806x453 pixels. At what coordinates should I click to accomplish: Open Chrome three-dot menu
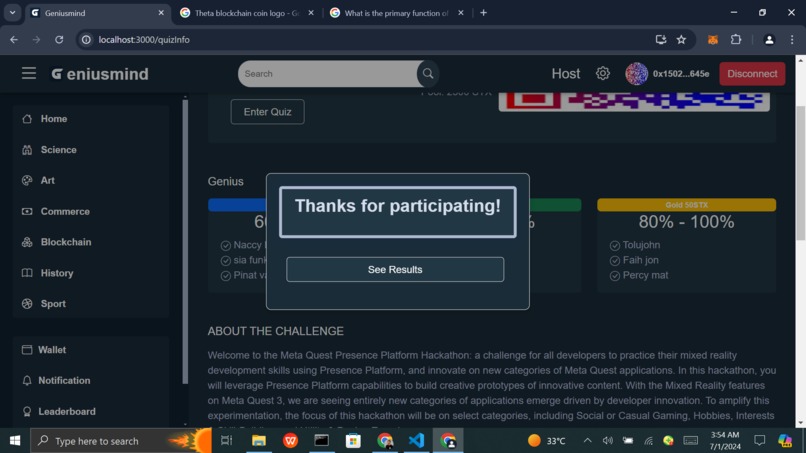click(x=792, y=40)
